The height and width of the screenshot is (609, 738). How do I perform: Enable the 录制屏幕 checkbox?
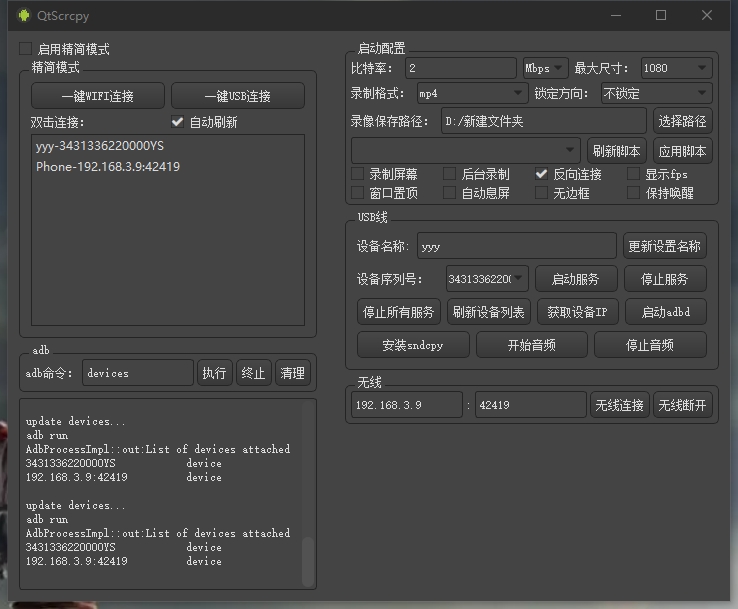pyautogui.click(x=358, y=174)
